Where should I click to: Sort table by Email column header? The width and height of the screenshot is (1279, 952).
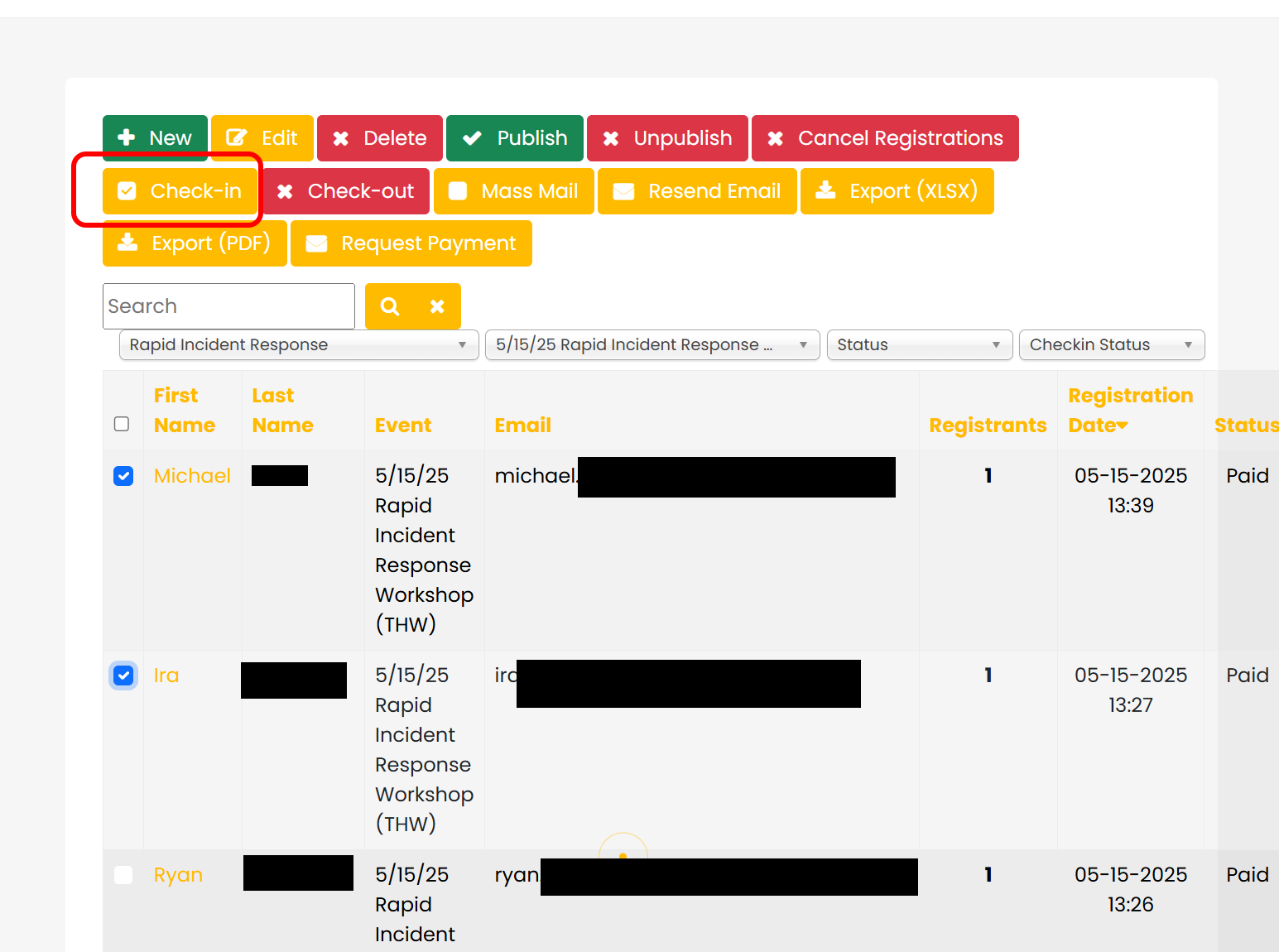pos(522,425)
